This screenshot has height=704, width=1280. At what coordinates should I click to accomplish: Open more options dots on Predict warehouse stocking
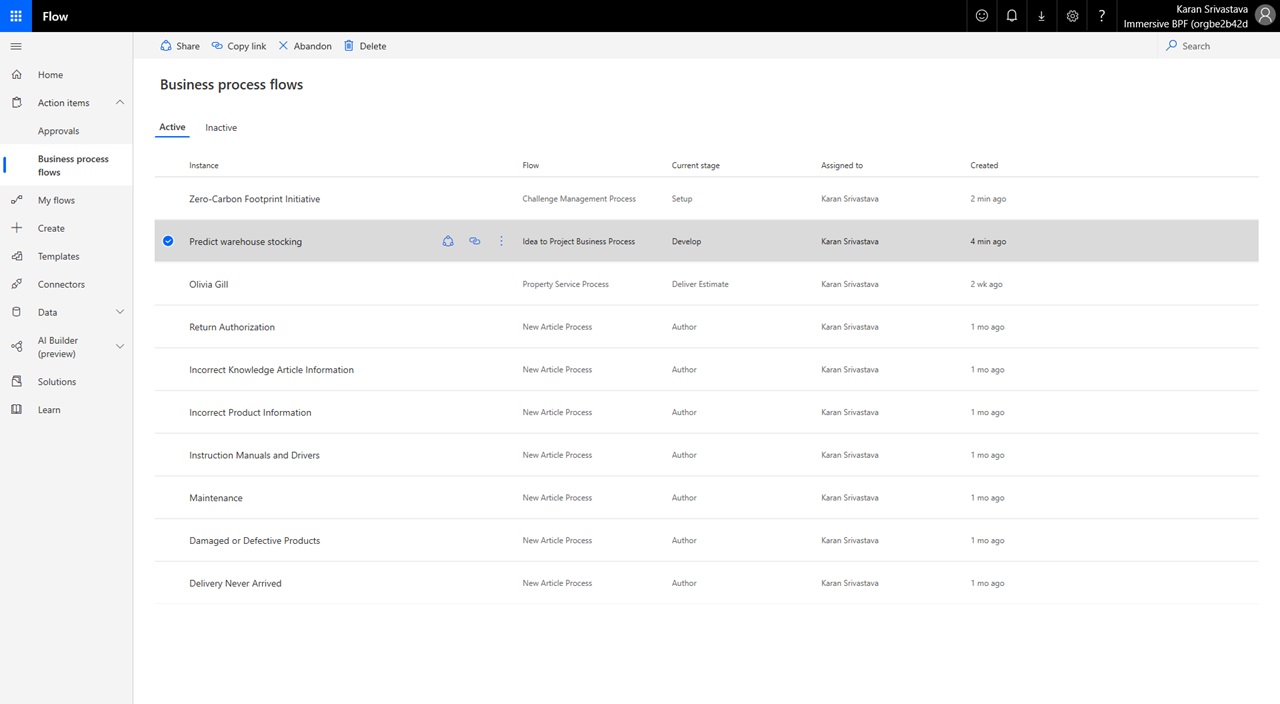[500, 241]
